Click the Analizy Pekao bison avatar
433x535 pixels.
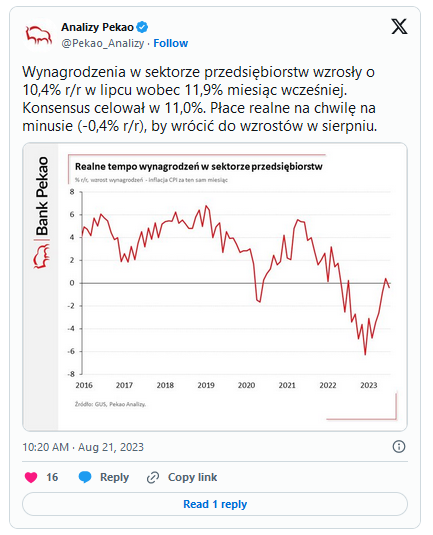point(38,35)
